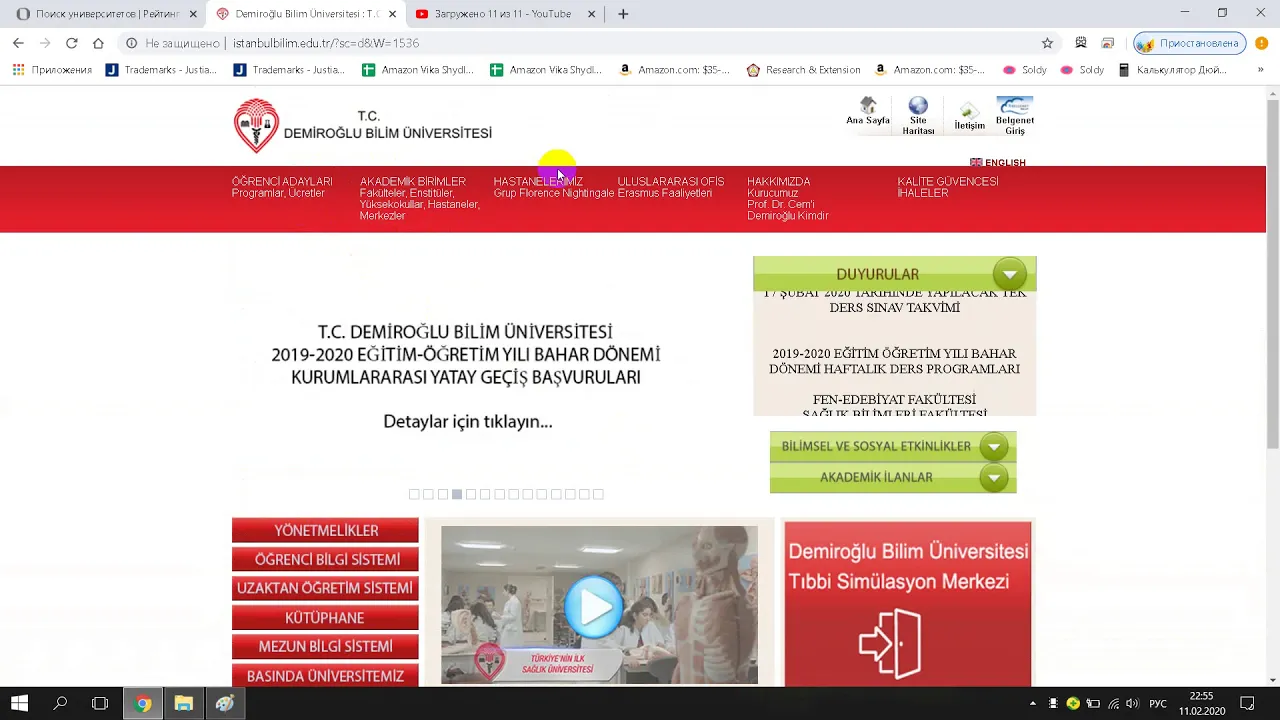Click the site info not-secure icon
Viewport: 1280px width, 720px height.
pyautogui.click(x=131, y=43)
